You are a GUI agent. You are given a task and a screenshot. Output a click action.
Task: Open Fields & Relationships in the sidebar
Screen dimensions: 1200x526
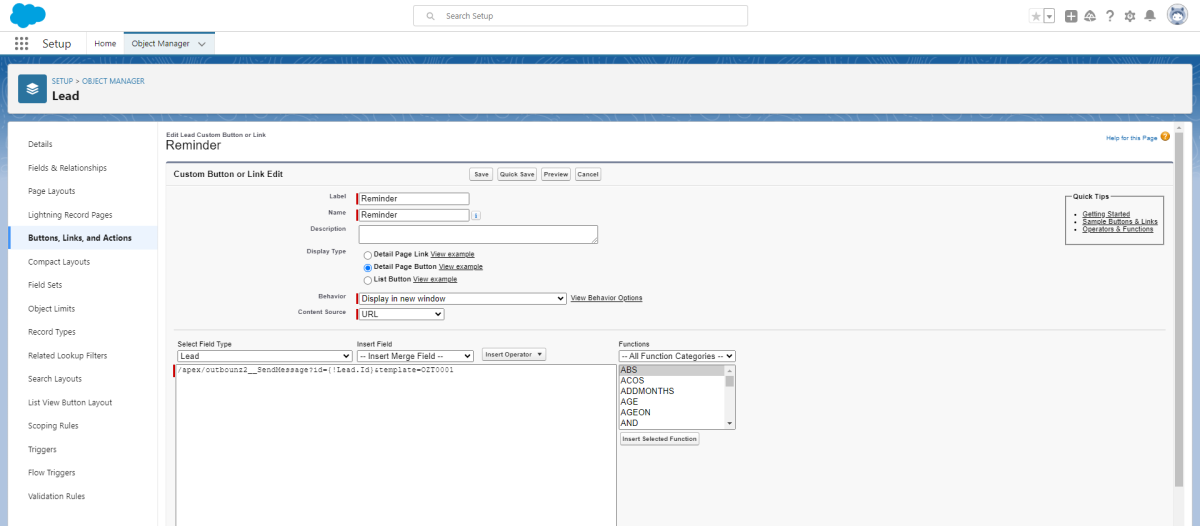67,168
